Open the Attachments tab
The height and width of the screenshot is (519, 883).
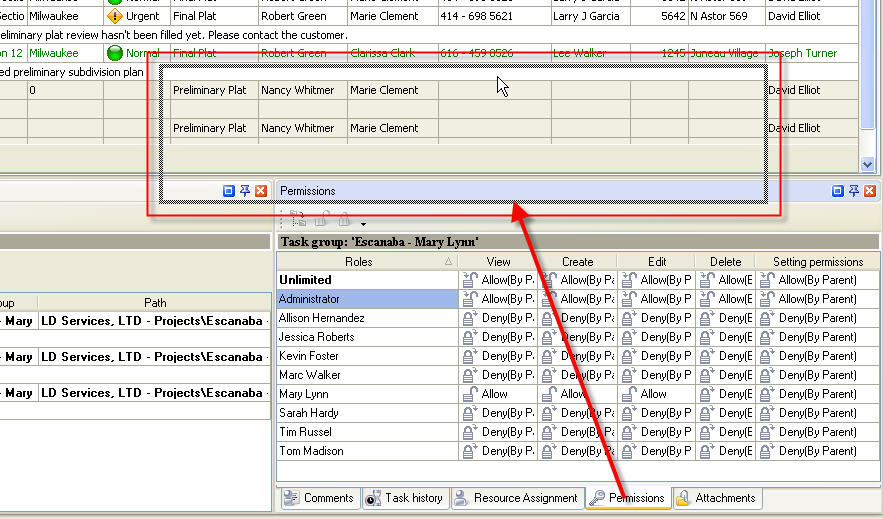point(716,498)
